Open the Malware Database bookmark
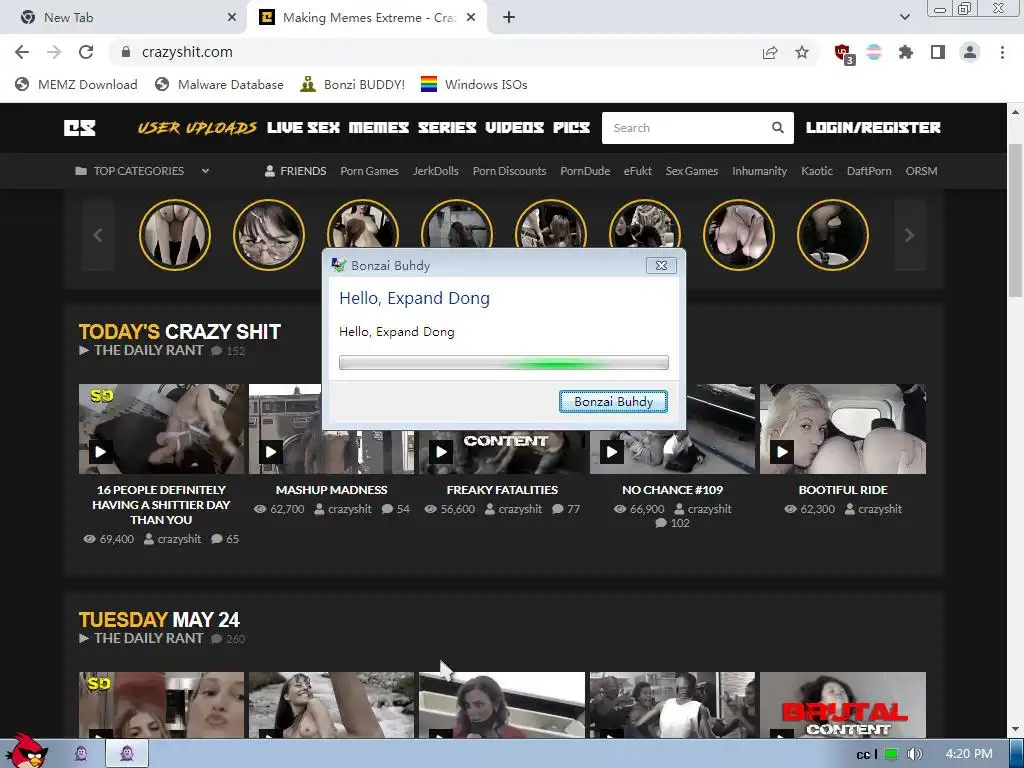Viewport: 1024px width, 768px height. (x=219, y=85)
